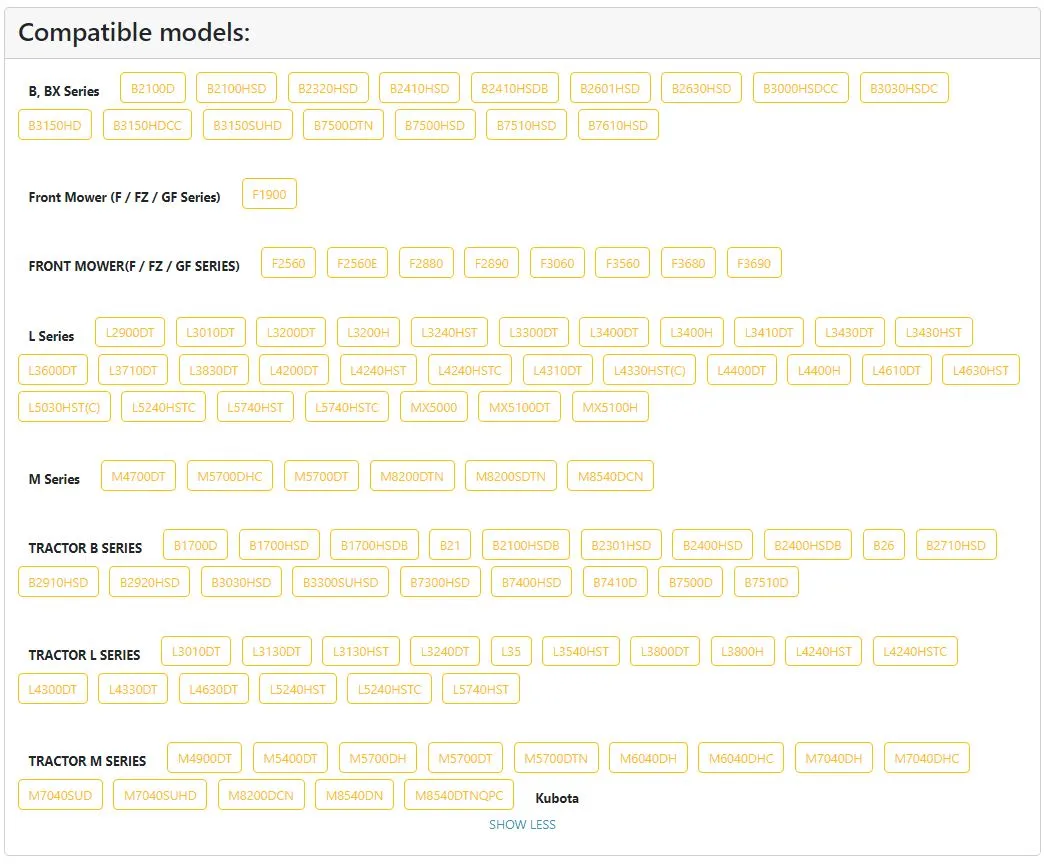
Task: Select the M7040SUHD model tag
Action: click(x=160, y=795)
